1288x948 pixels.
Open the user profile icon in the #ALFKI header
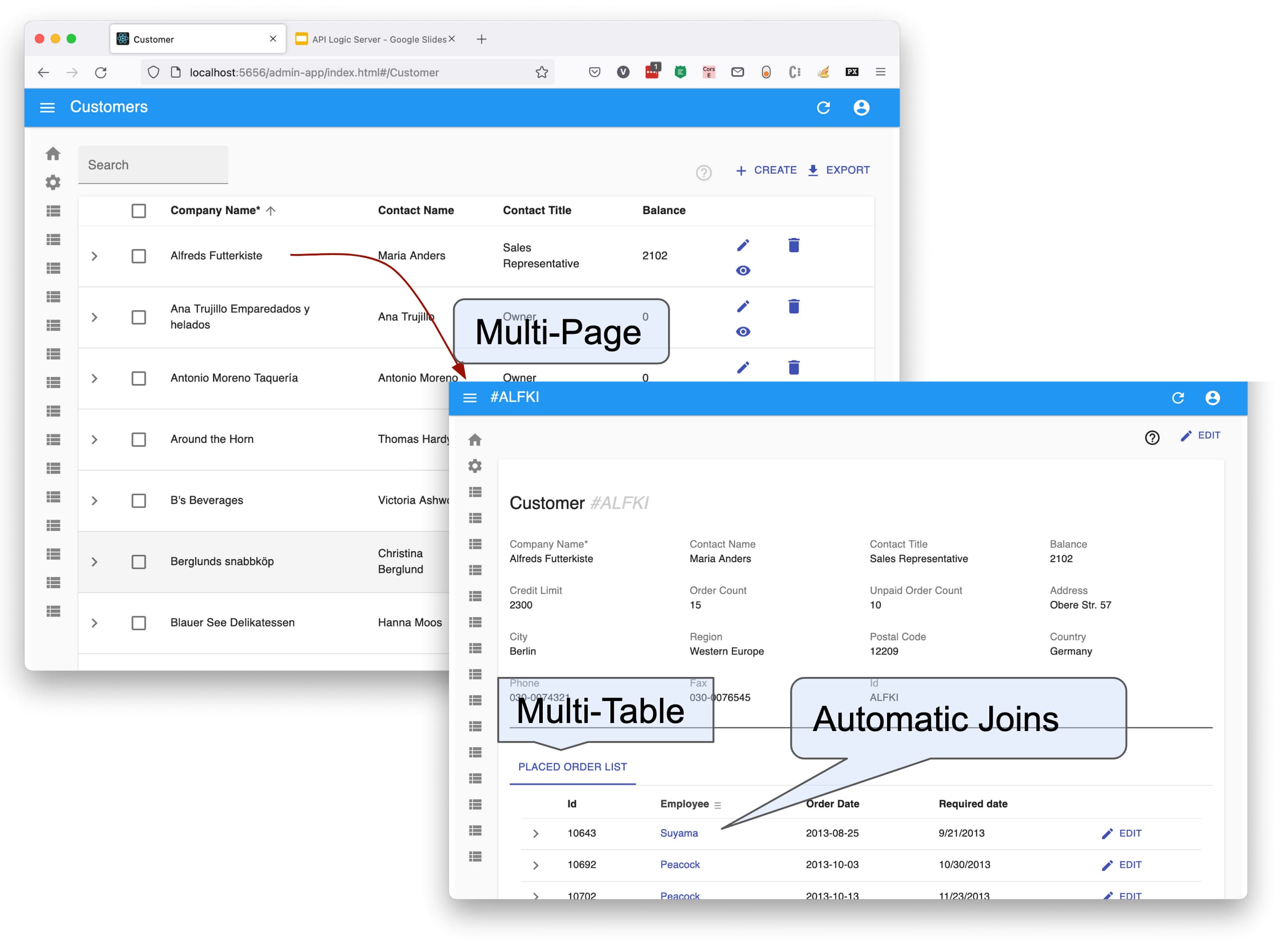1212,398
